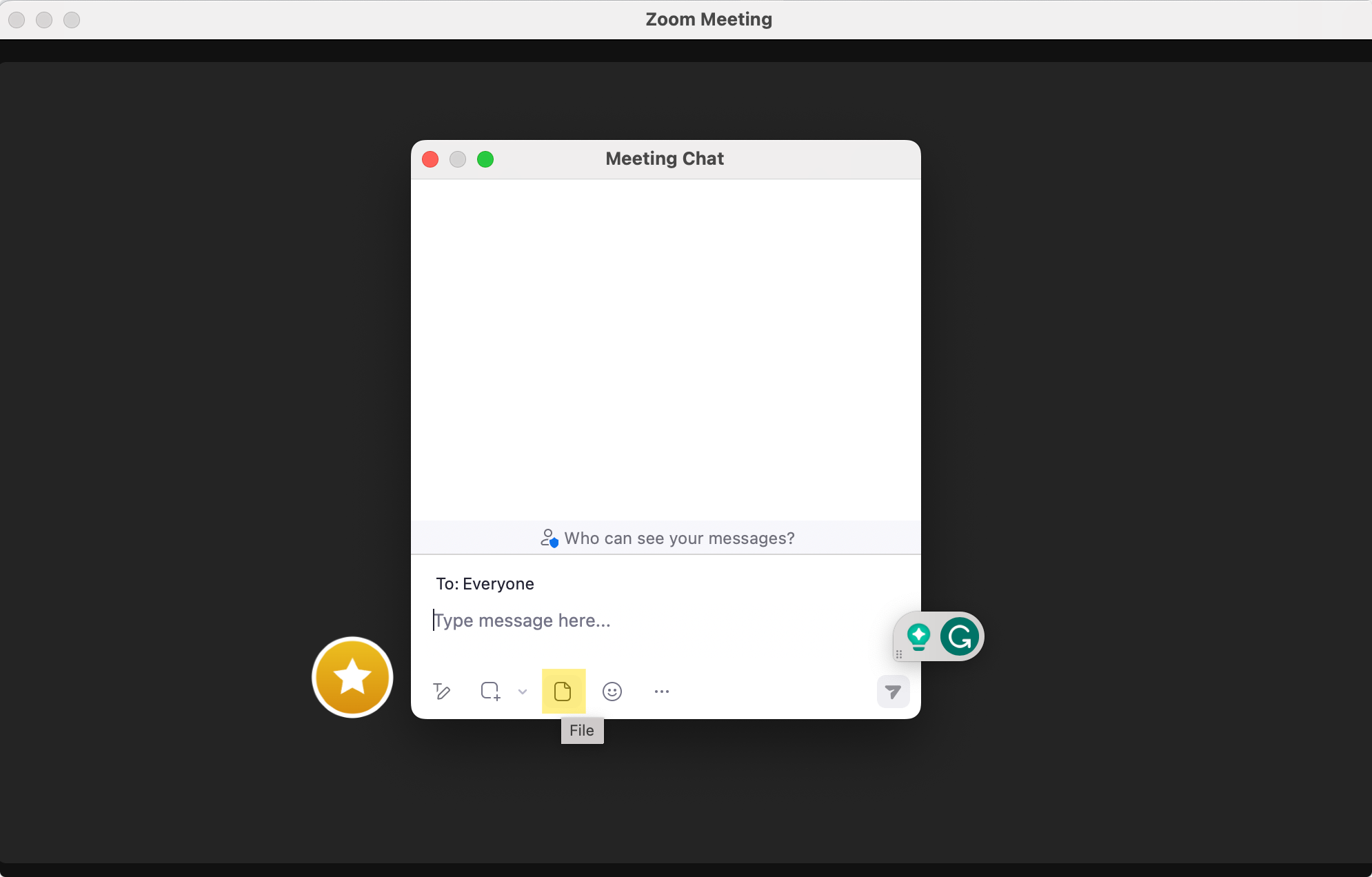Click the Zoom Meeting window title
The width and height of the screenshot is (1372, 877).
coord(709,19)
